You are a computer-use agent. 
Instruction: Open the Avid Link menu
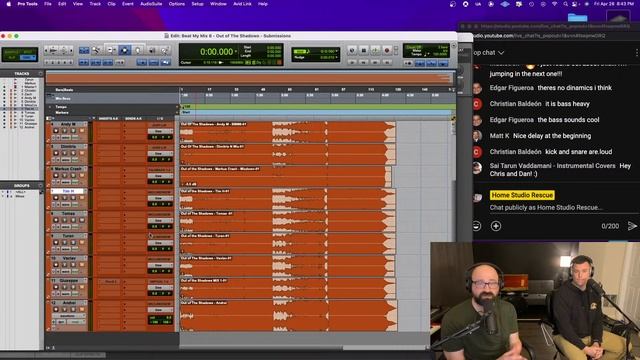[x=242, y=4]
